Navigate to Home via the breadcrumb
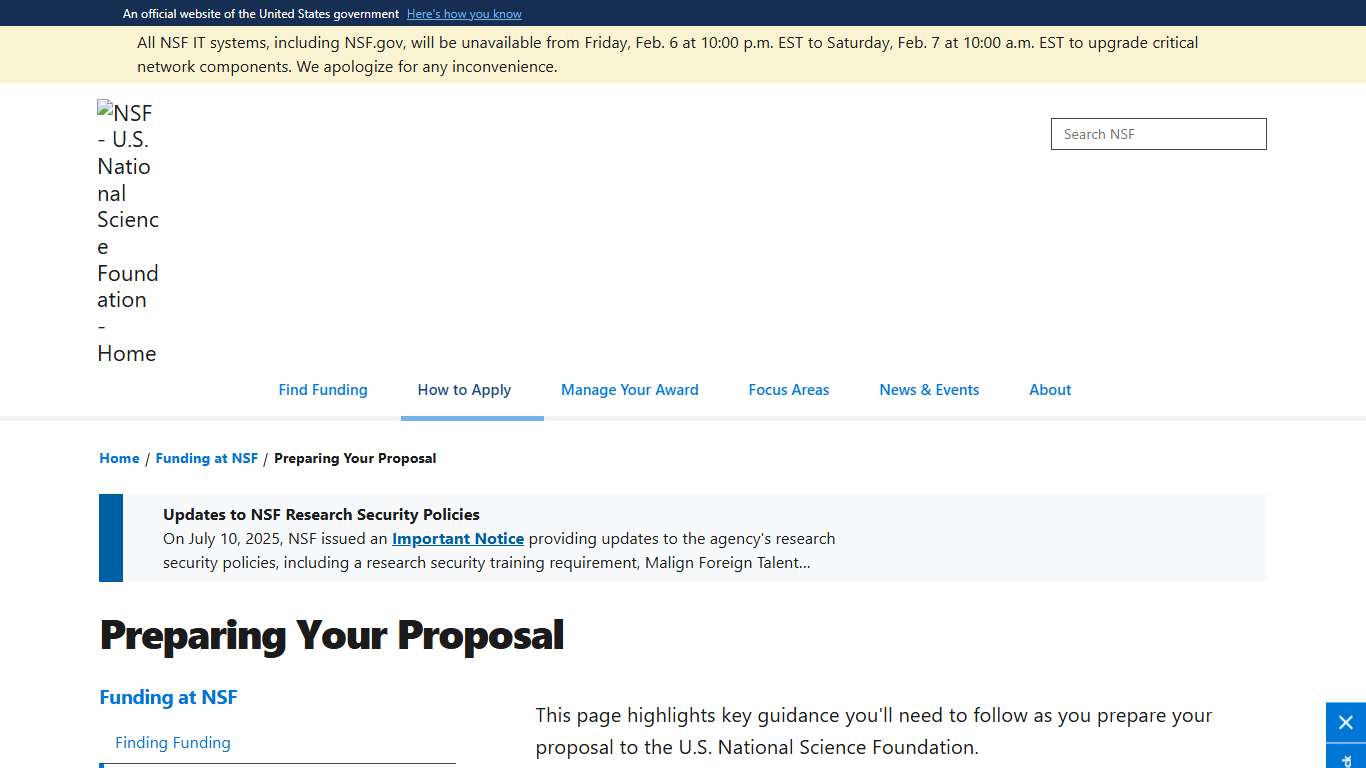The height and width of the screenshot is (768, 1366). click(119, 458)
